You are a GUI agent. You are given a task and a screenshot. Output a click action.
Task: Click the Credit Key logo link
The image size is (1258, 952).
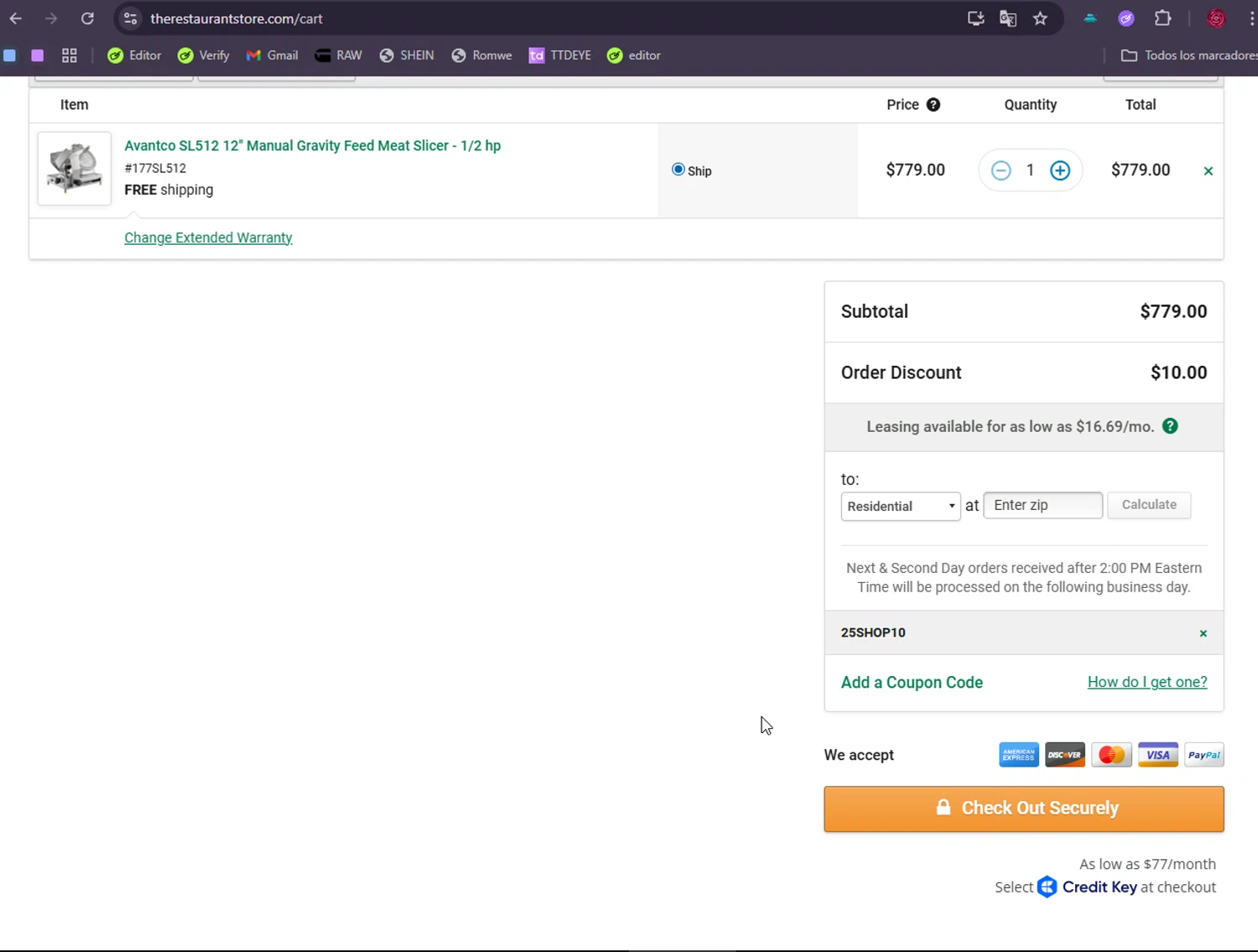click(x=1087, y=887)
